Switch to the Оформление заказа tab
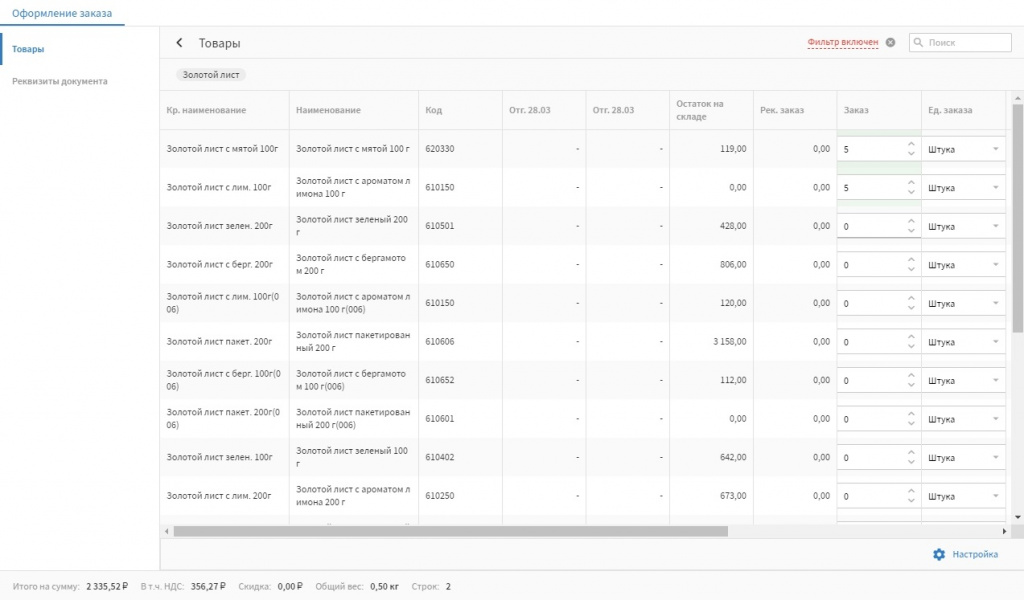Image resolution: width=1024 pixels, height=600 pixels. 62,13
